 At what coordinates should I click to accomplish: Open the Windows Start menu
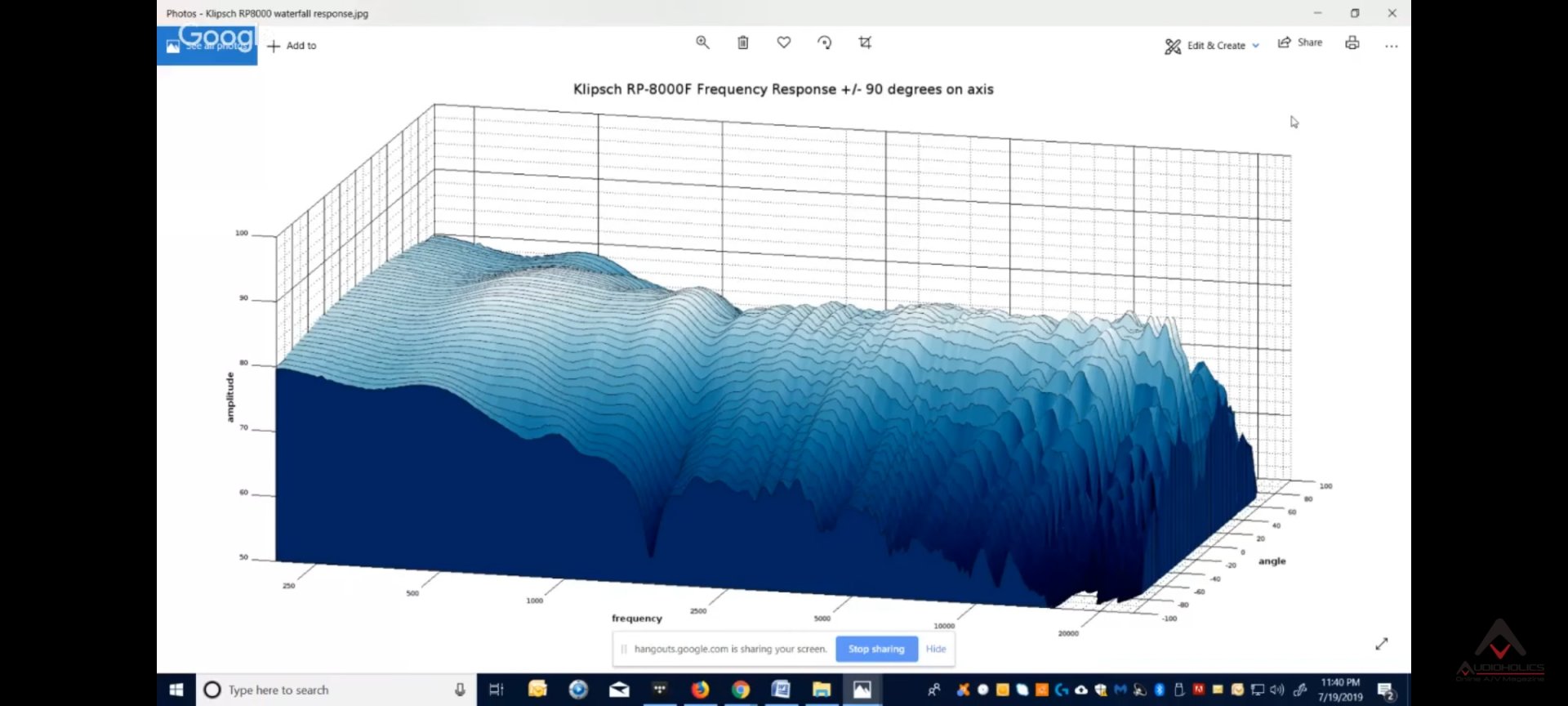(176, 690)
